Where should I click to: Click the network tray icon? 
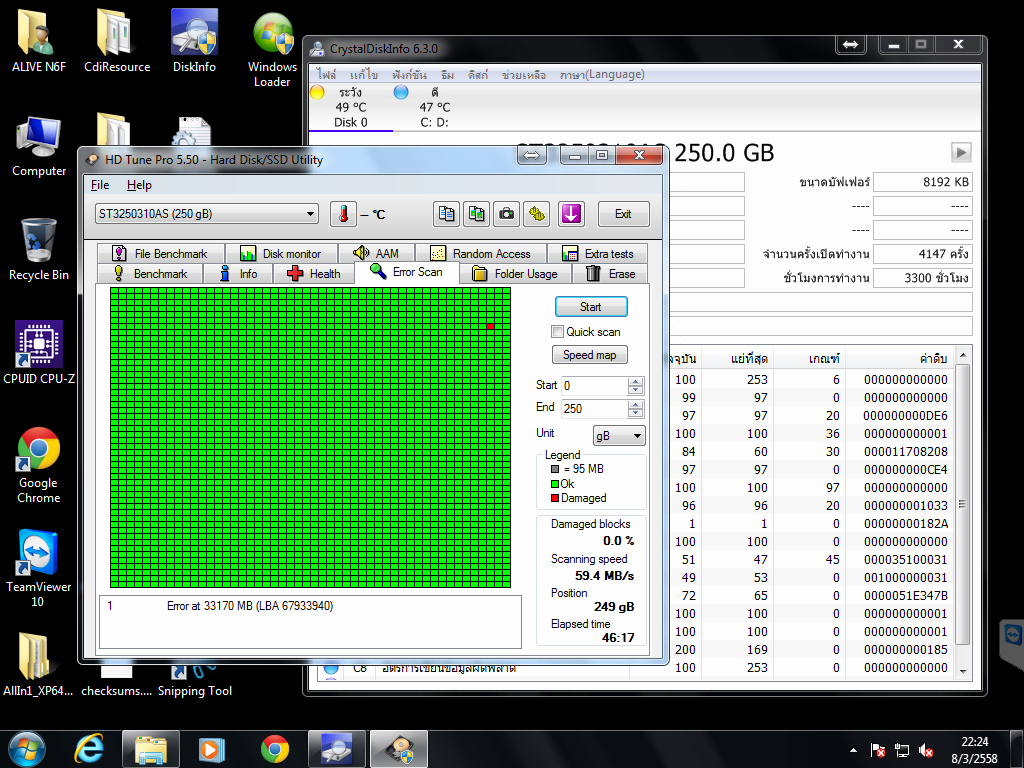click(902, 750)
